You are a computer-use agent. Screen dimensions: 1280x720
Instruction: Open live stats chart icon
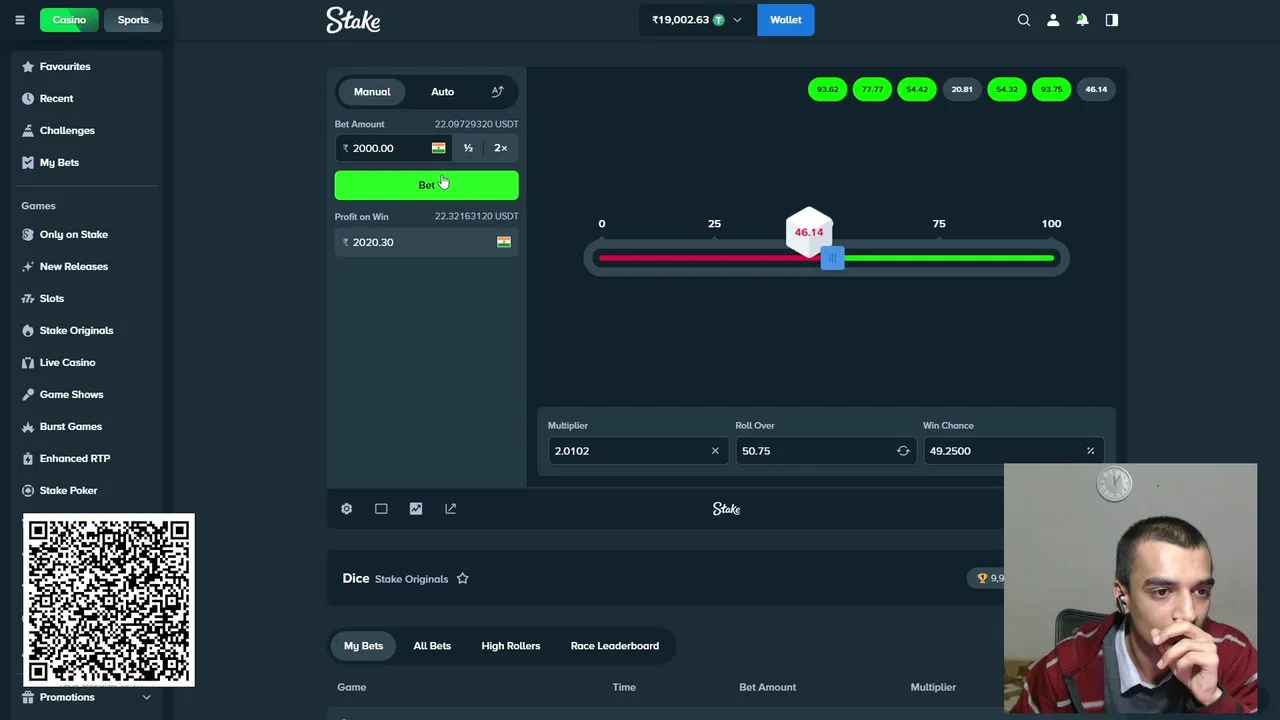click(x=416, y=509)
